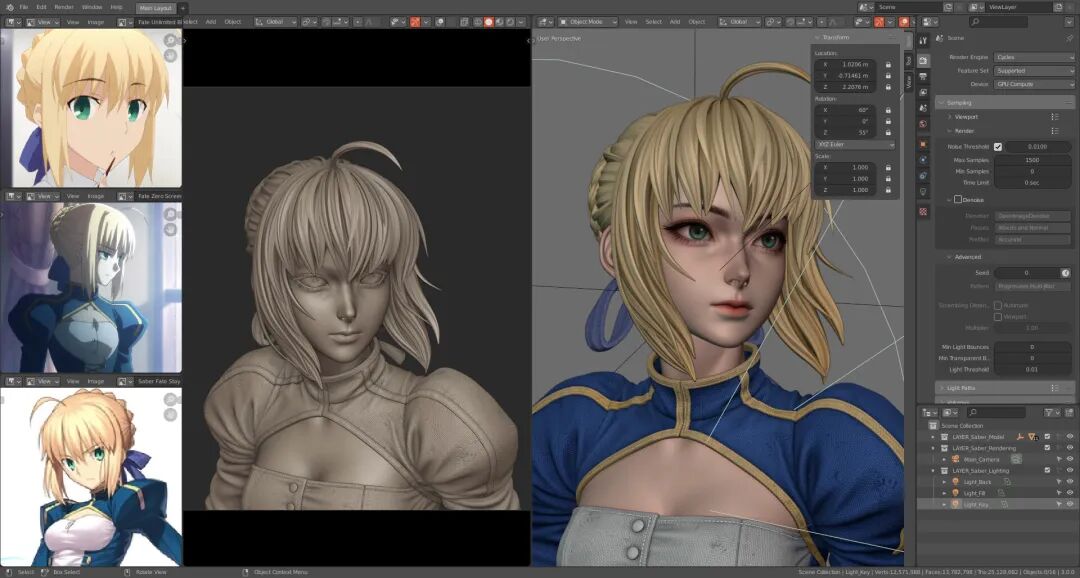Open the Feature Set dropdown
This screenshot has height=578, width=1080.
[1034, 71]
